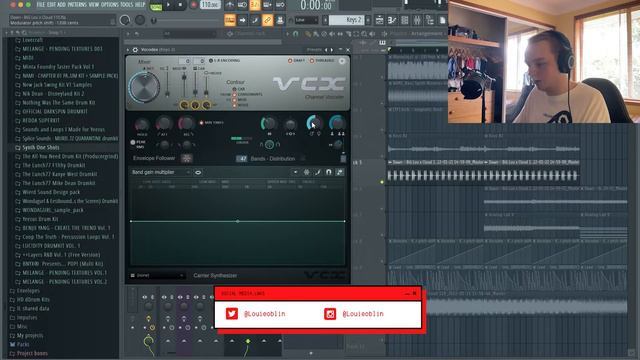Open the Playlist view icon
Image resolution: width=640 pixels, height=360 pixels.
pyautogui.click(x=379, y=20)
